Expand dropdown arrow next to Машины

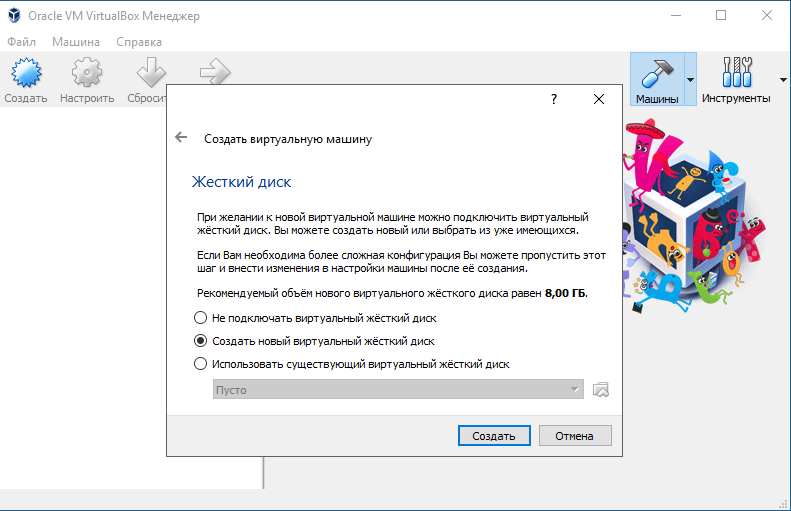[690, 80]
